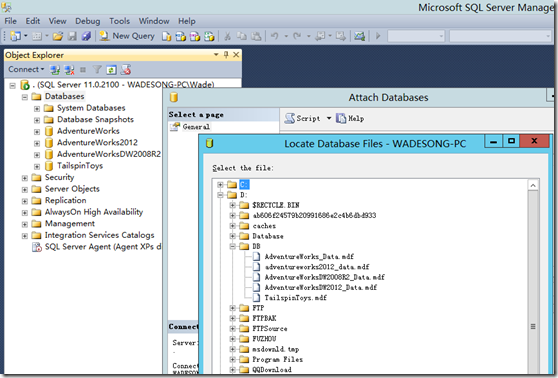Click the Paste clipboard icon
This screenshot has height=378, width=558.
coord(256,36)
